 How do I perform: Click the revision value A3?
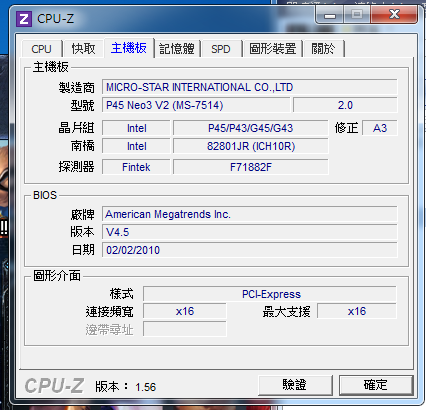pos(380,128)
